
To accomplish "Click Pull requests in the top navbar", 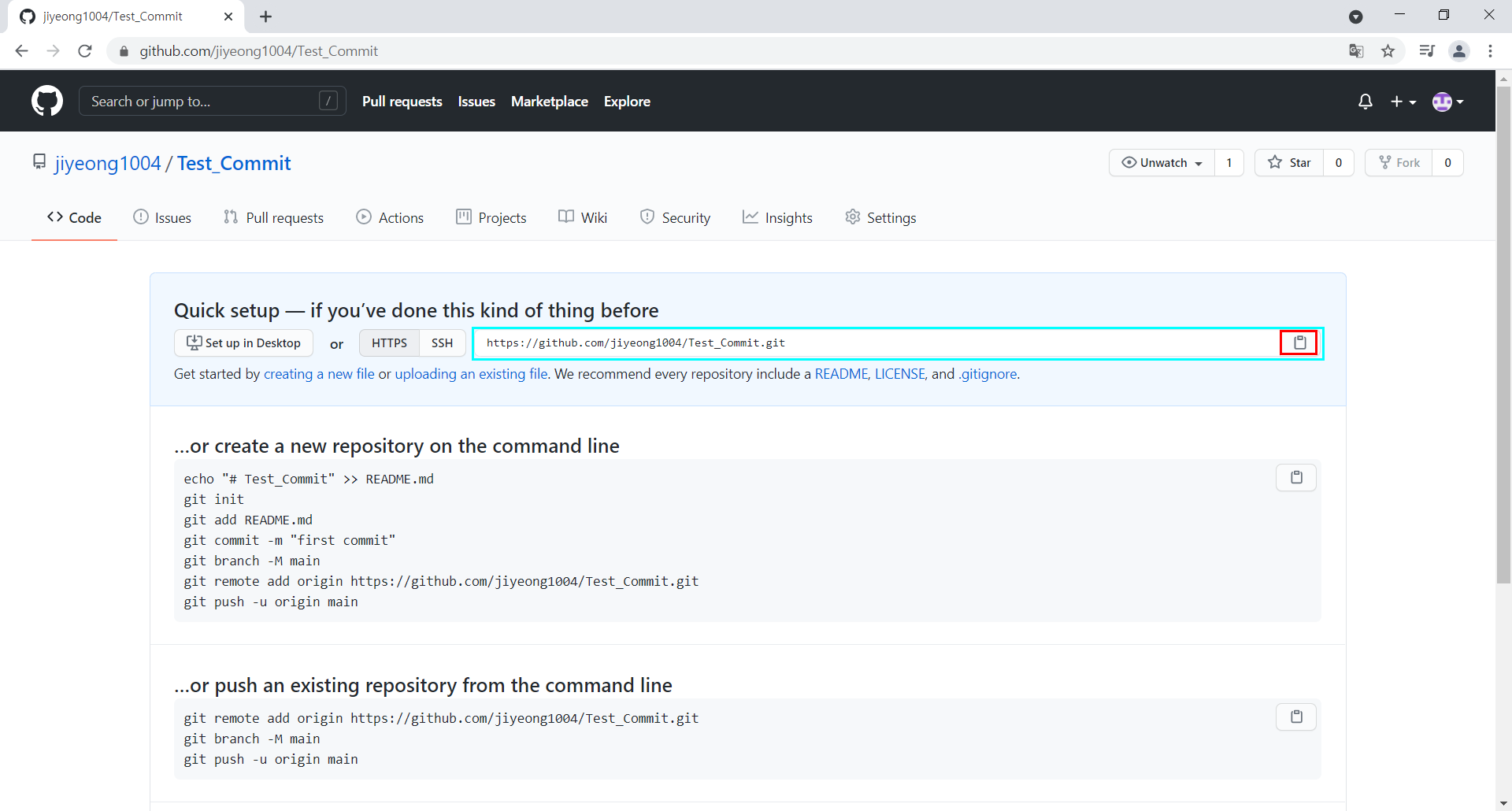I will 402,102.
